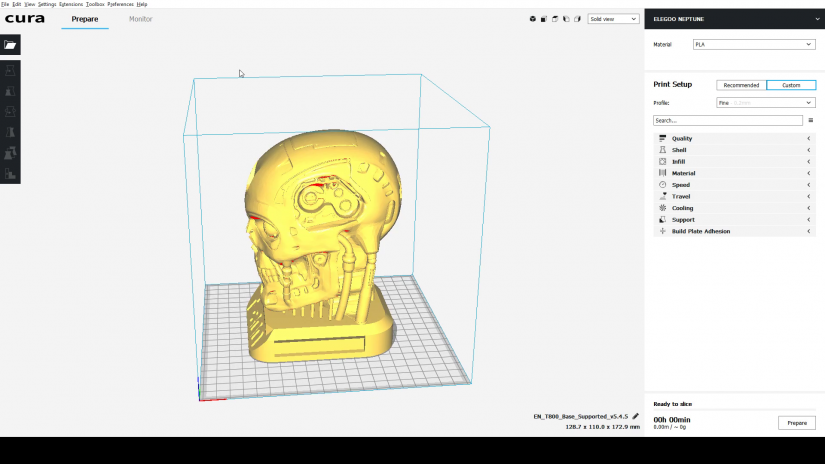Click the pencil icon to rename job
Screen dimensions: 825x464
click(636, 416)
